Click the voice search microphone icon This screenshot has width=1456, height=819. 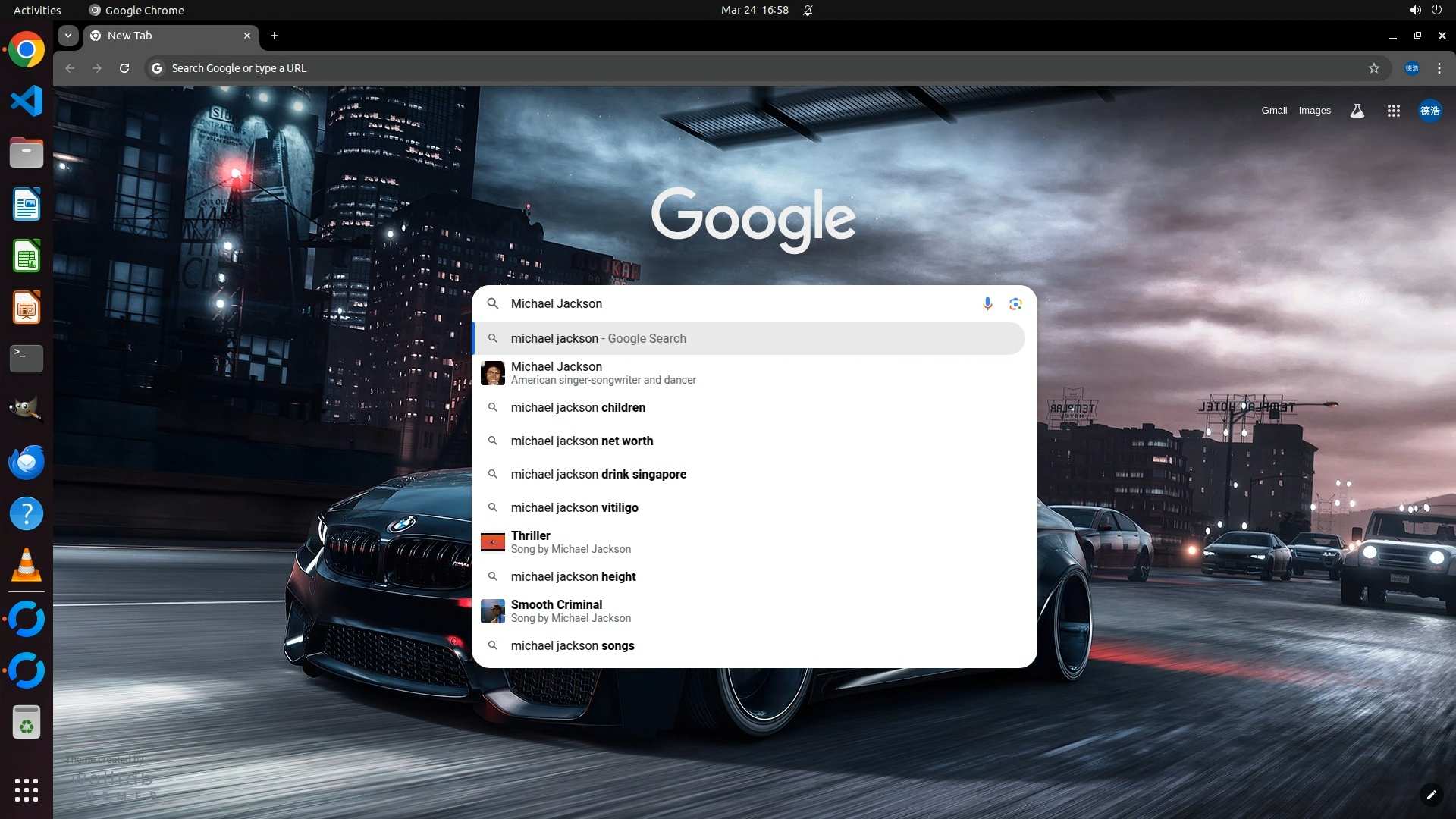tap(987, 303)
